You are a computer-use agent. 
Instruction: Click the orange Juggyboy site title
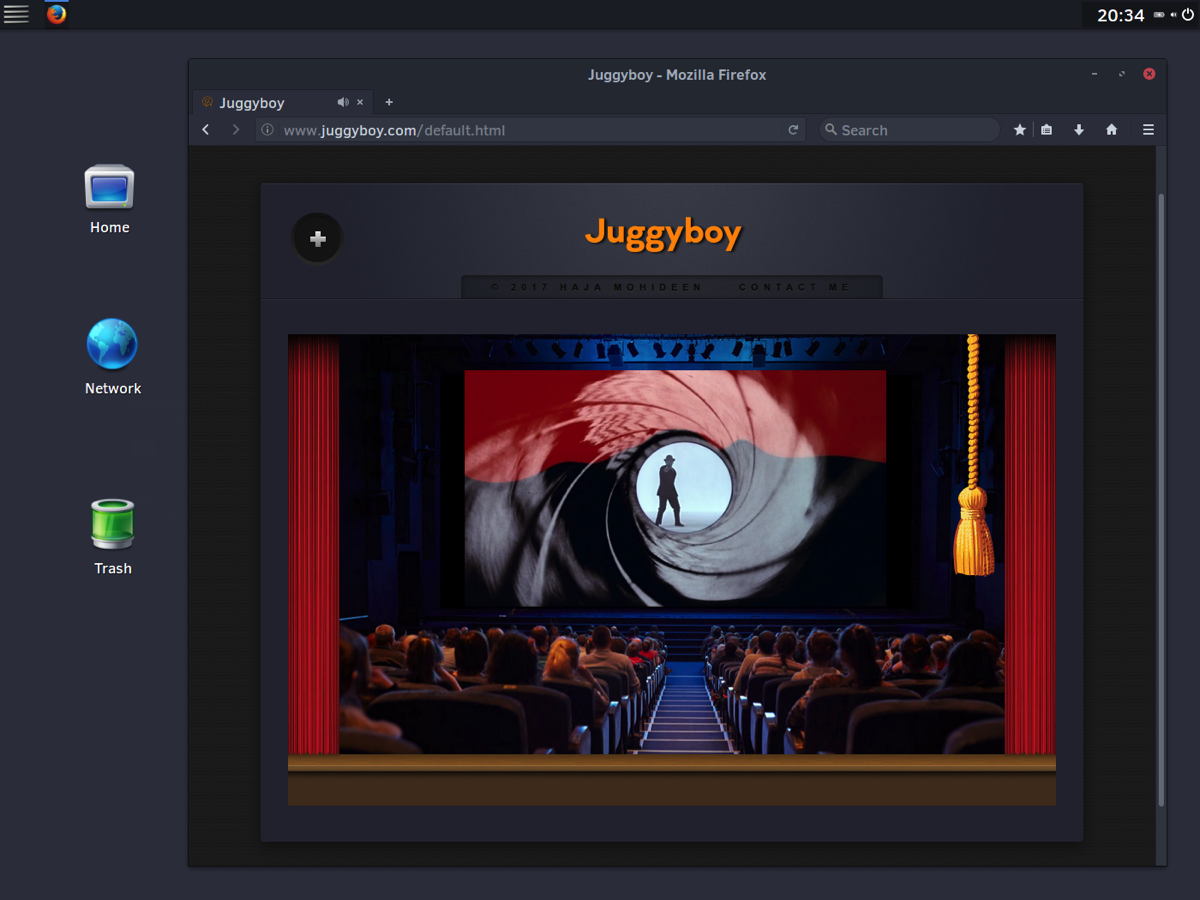(663, 233)
